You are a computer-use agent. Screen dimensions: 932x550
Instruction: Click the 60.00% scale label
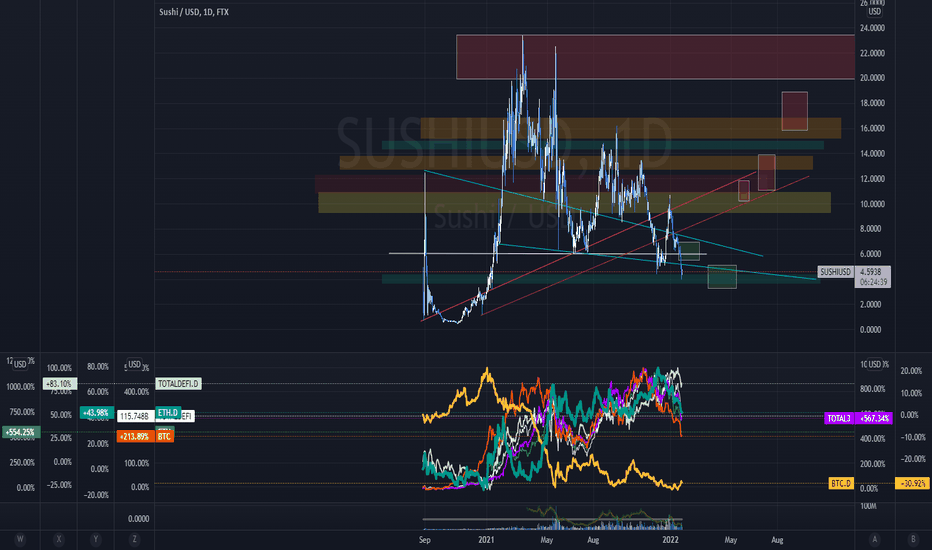tap(98, 392)
